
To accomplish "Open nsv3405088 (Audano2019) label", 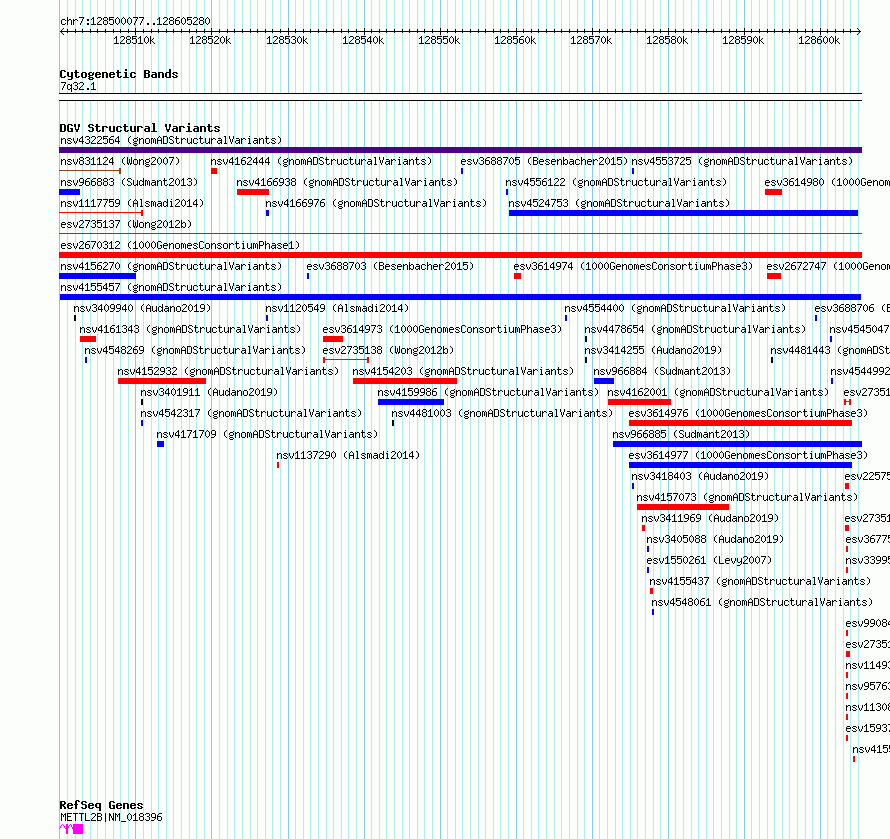I will pos(715,539).
